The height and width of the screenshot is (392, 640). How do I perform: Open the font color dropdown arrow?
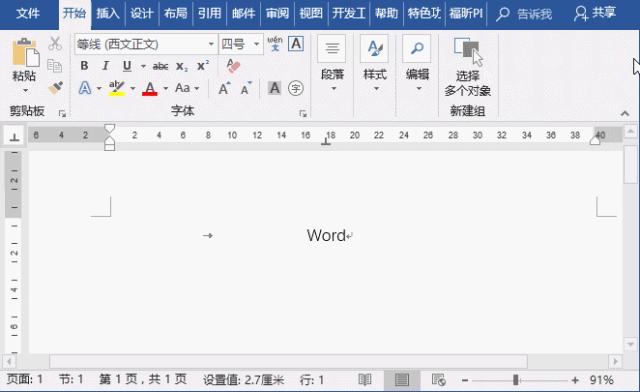click(x=166, y=88)
